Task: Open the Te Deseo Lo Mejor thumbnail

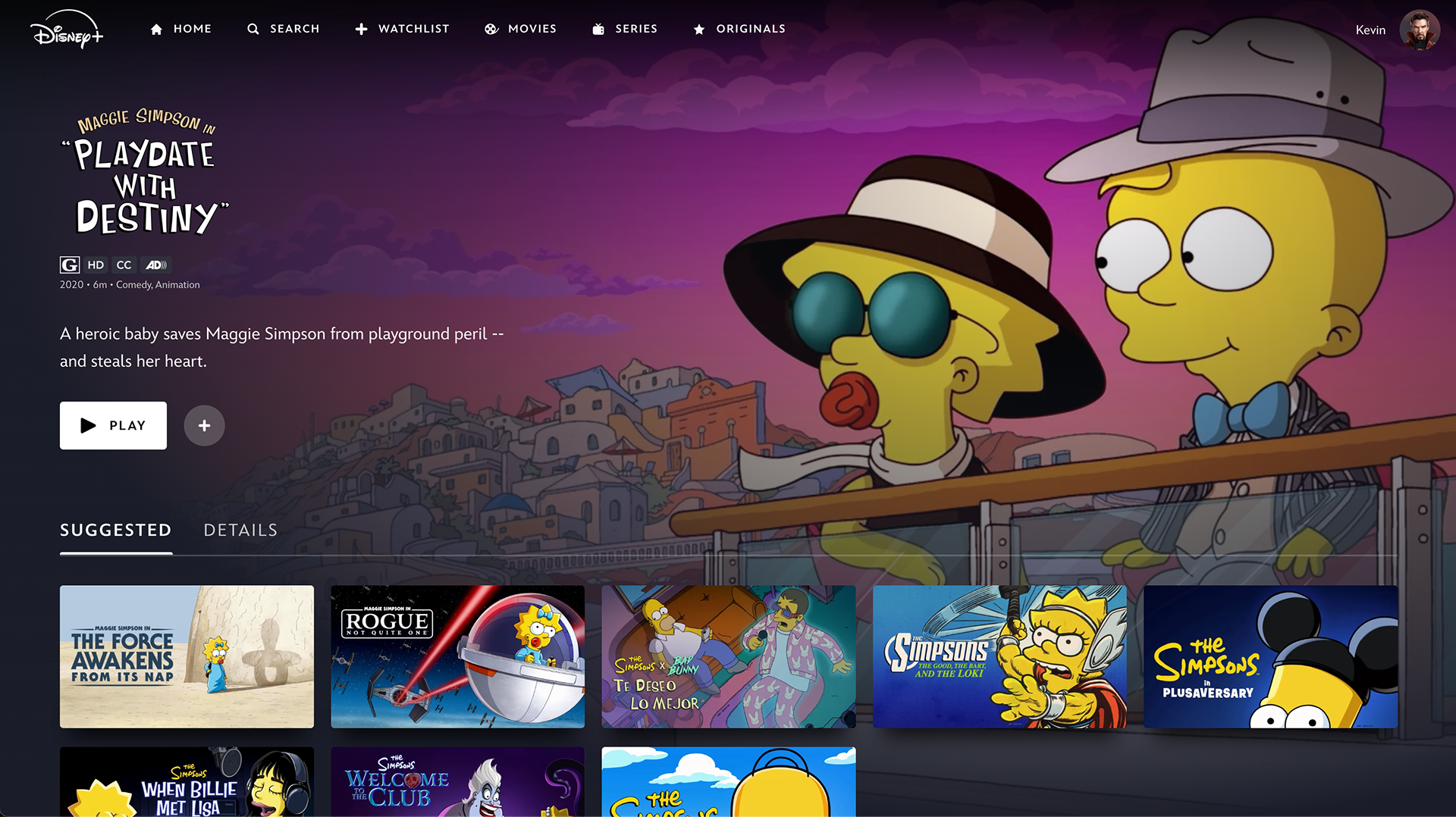Action: (729, 656)
